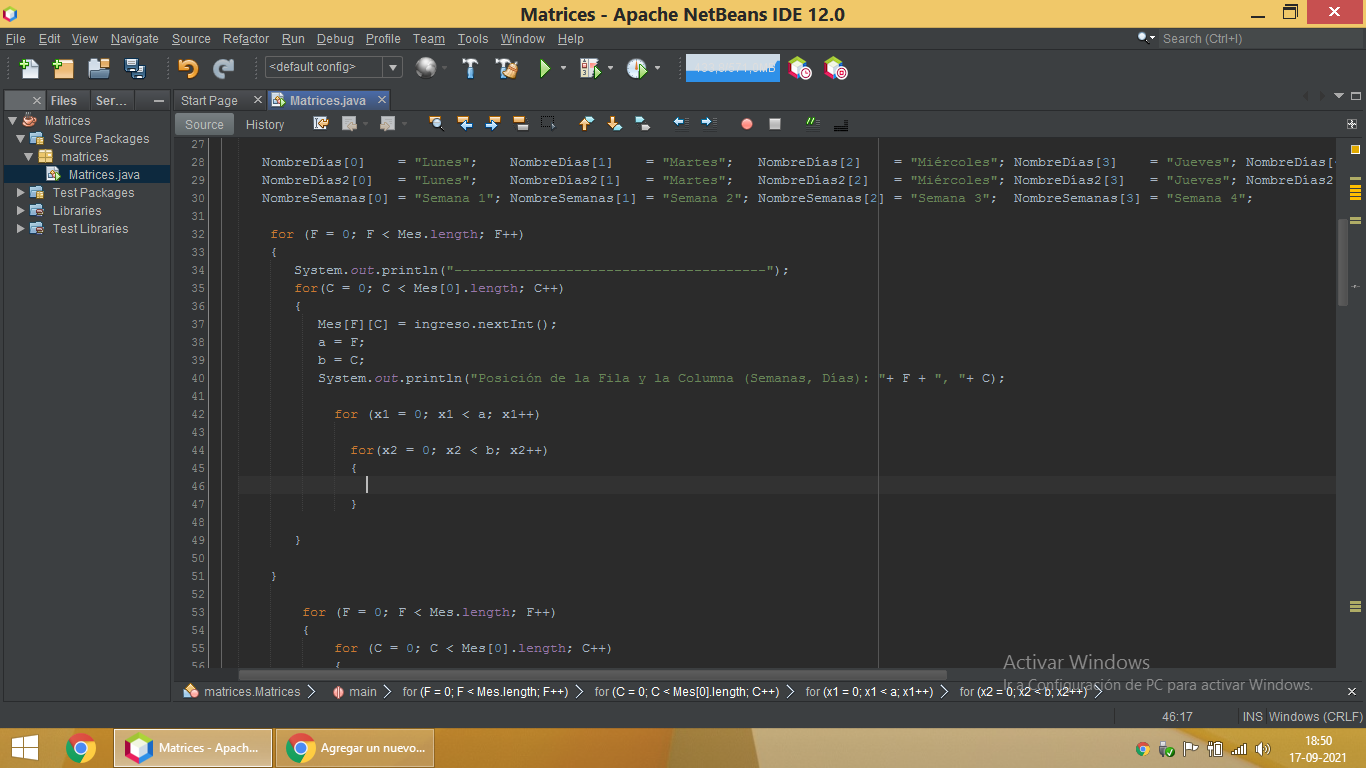This screenshot has width=1366, height=768.
Task: Toggle Rectangular Selection mode icon
Action: pos(548,124)
